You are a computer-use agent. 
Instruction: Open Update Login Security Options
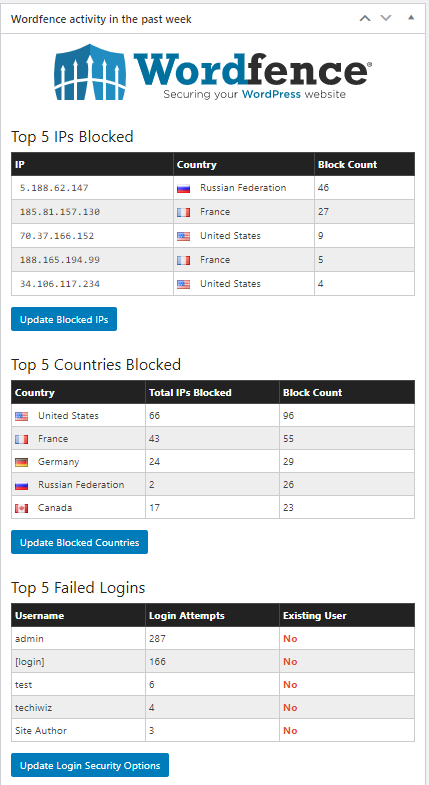(x=90, y=765)
